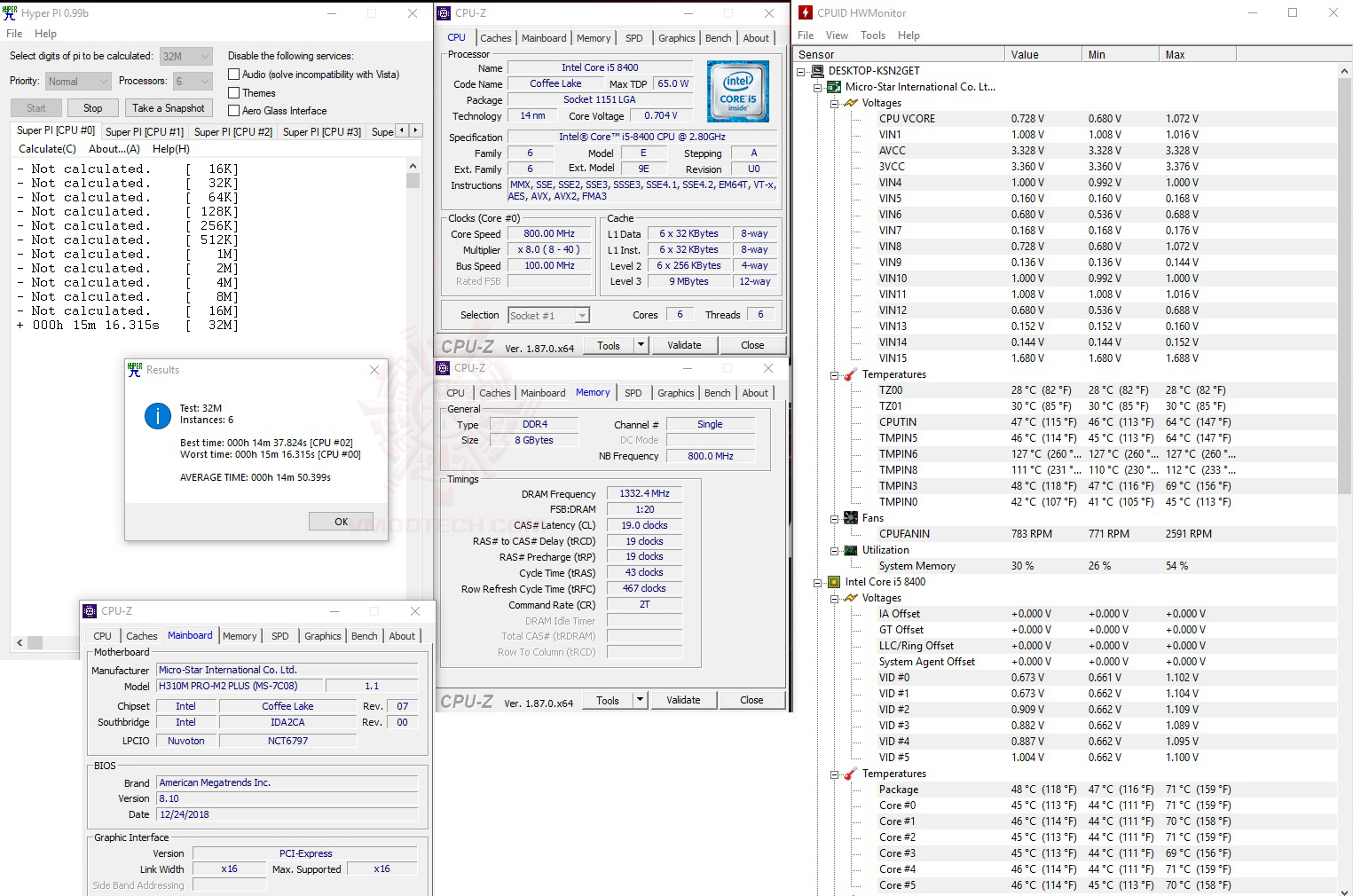The height and width of the screenshot is (896, 1353).
Task: Click the Utilization icon in HWMonitor tree
Action: [851, 550]
